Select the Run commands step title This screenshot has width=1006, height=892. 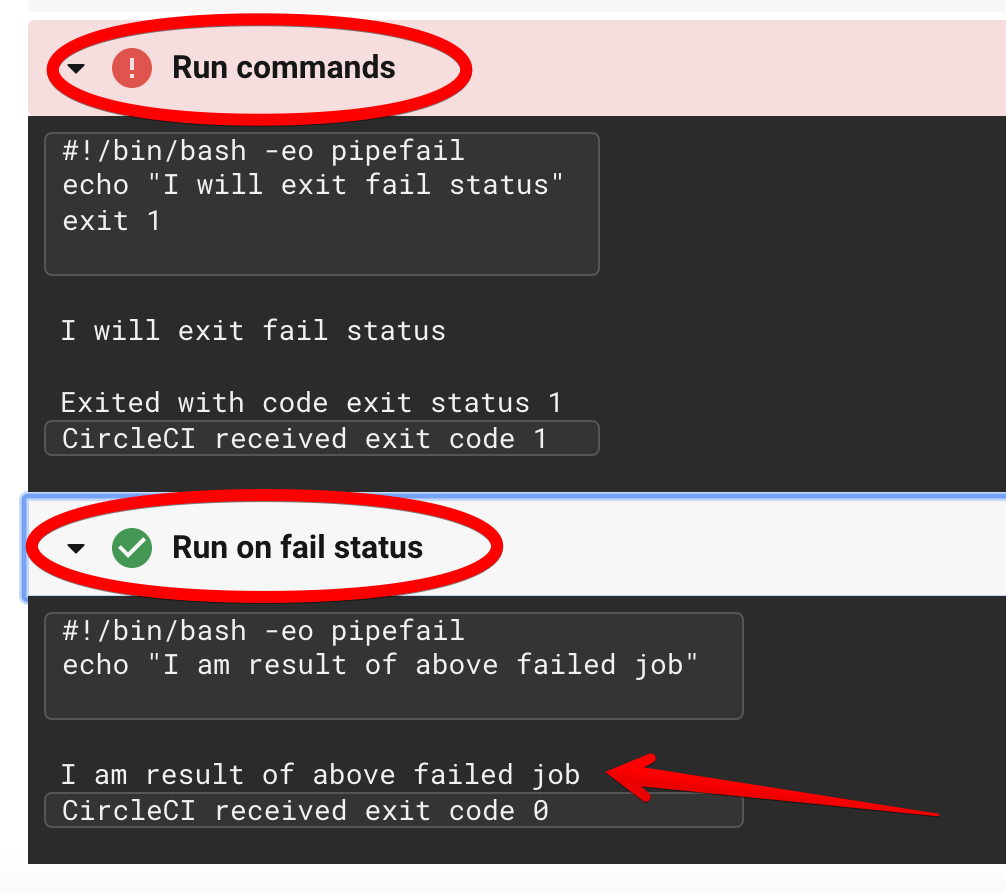pos(284,68)
